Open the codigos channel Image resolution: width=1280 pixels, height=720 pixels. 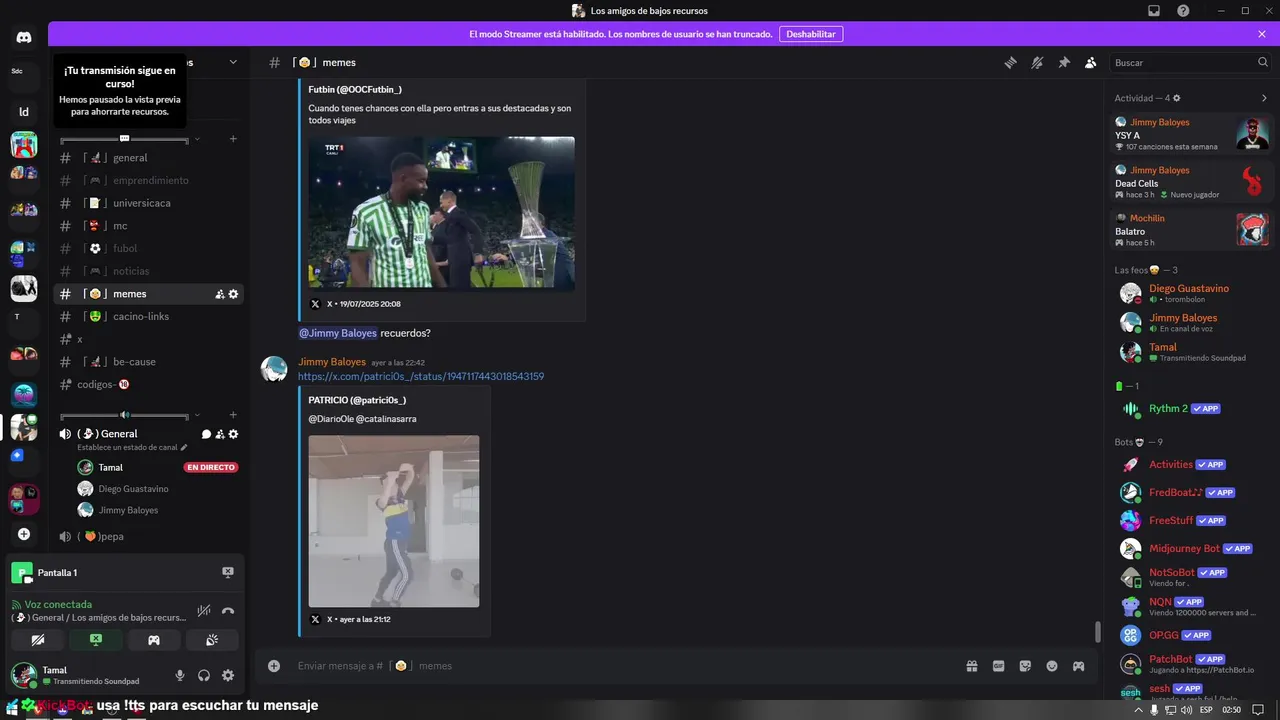(148, 385)
